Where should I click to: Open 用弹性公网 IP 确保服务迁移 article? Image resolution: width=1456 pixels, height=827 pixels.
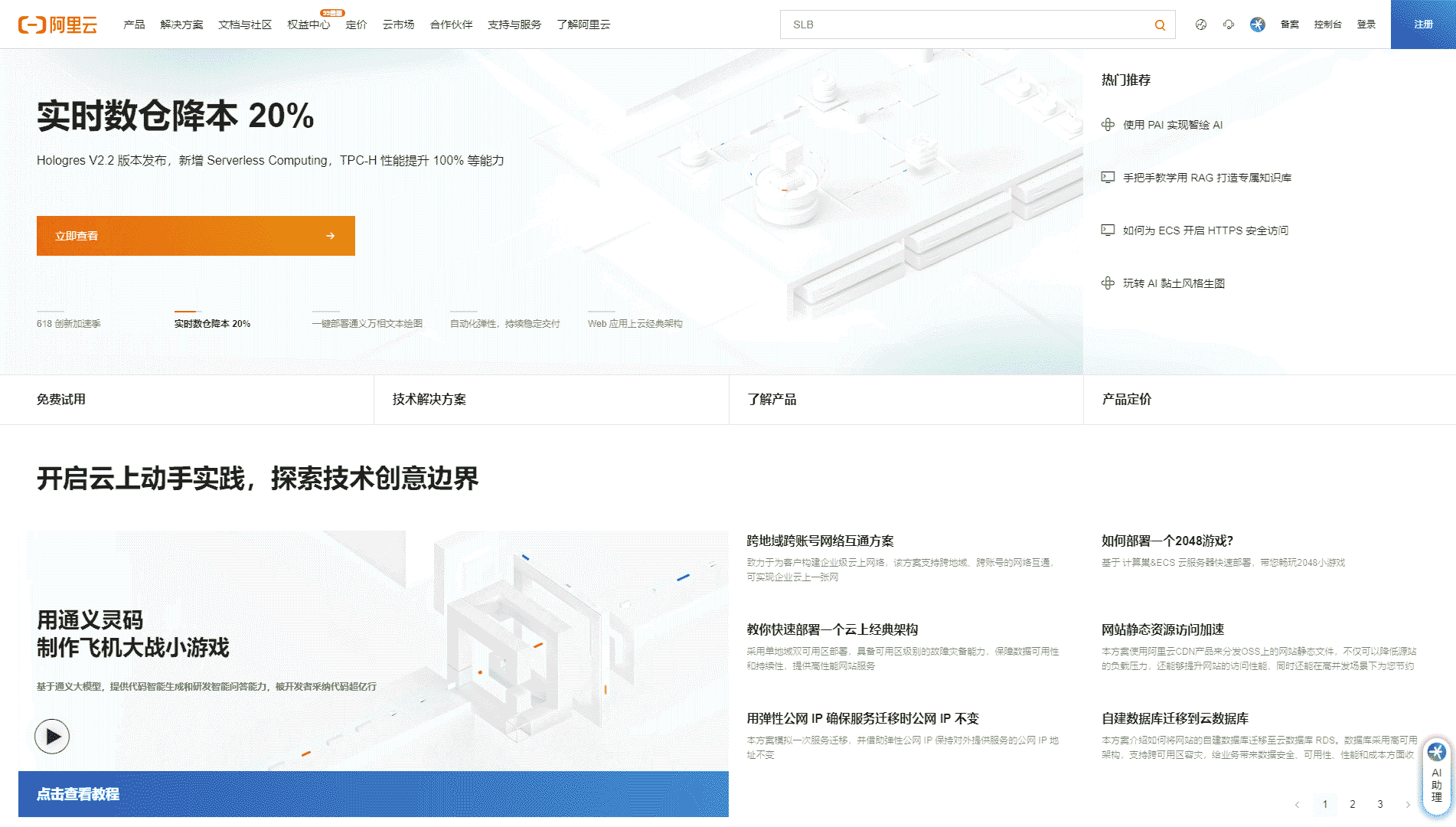pyautogui.click(x=863, y=719)
